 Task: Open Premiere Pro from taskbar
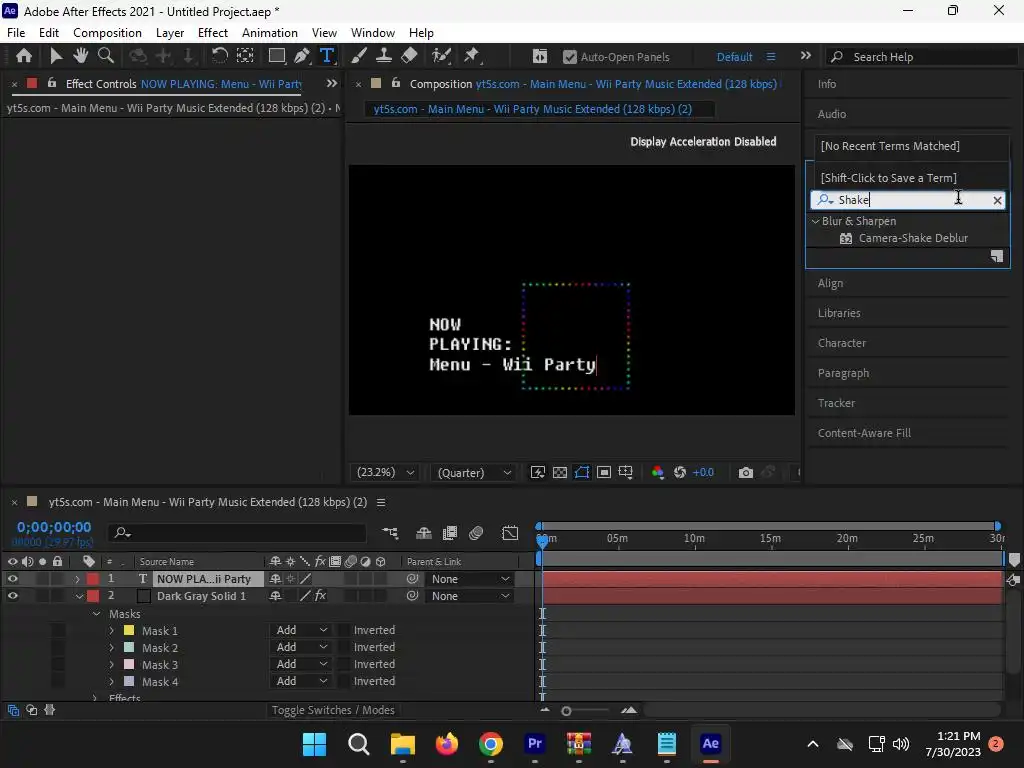(x=535, y=744)
